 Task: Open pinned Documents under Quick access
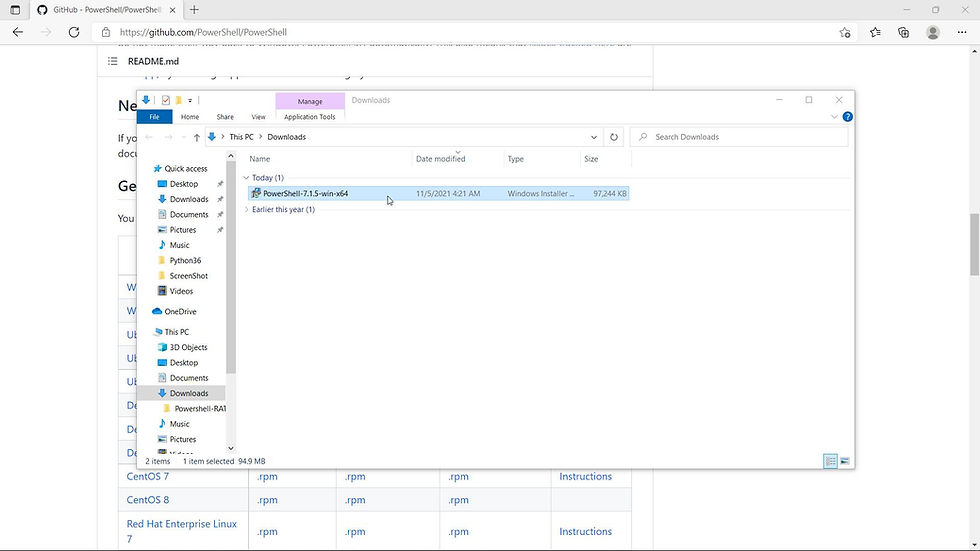[188, 215]
